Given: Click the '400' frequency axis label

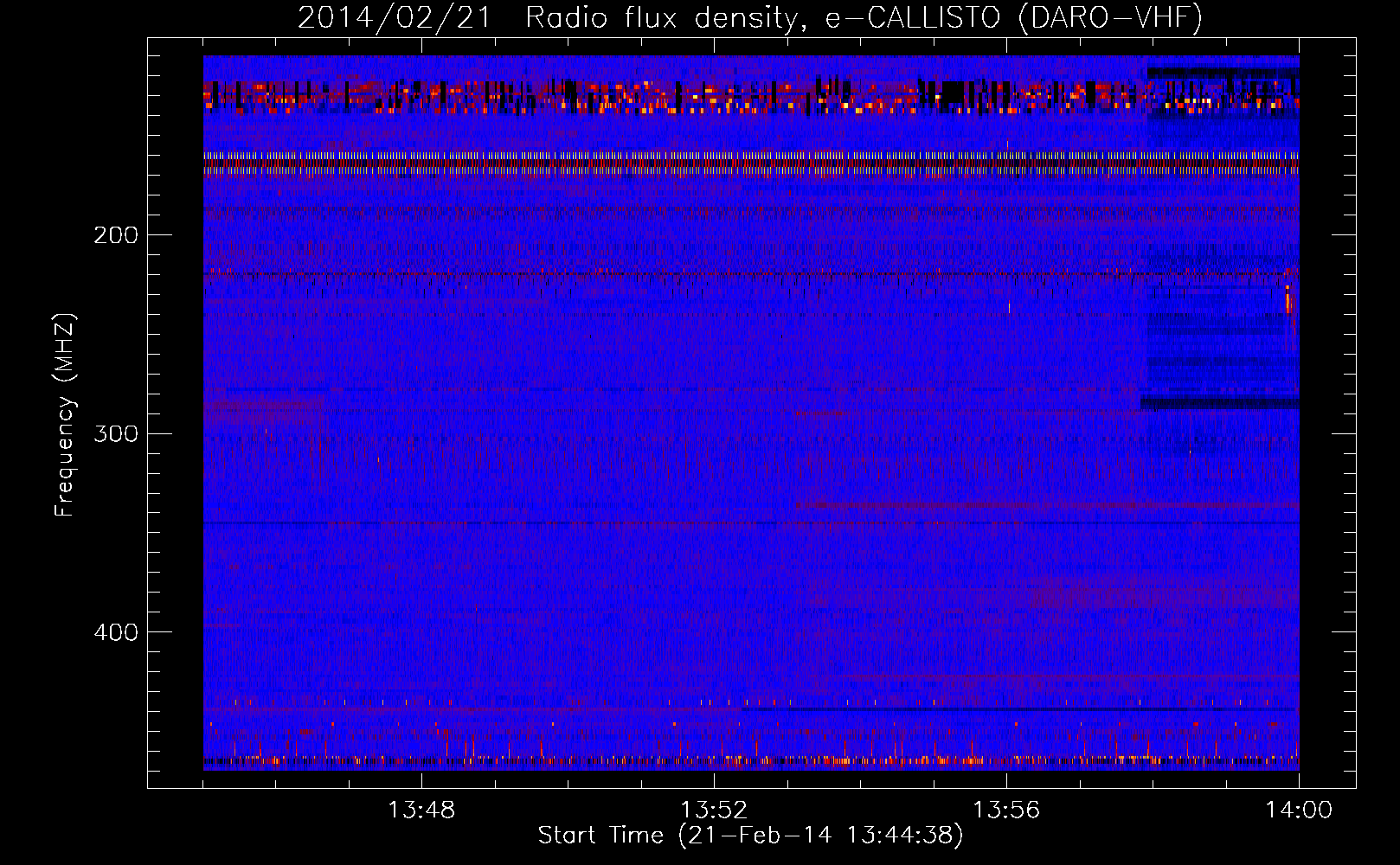Looking at the screenshot, I should point(116,632).
